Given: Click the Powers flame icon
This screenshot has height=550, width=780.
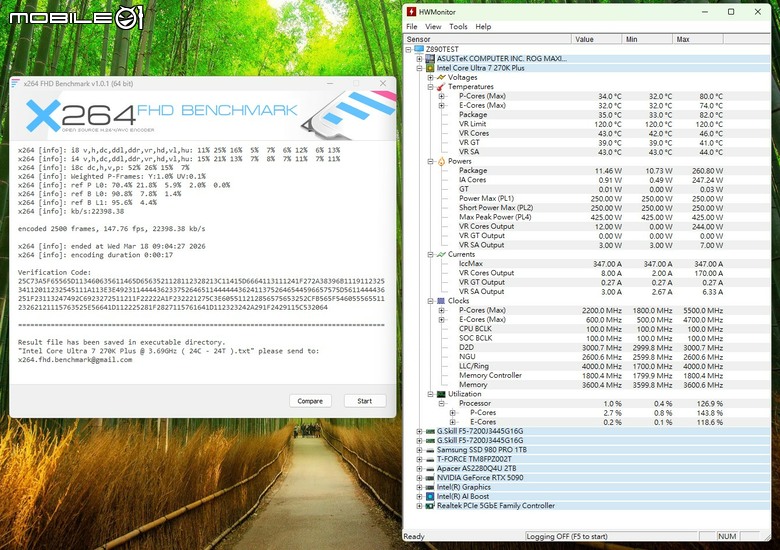Looking at the screenshot, I should pos(441,161).
